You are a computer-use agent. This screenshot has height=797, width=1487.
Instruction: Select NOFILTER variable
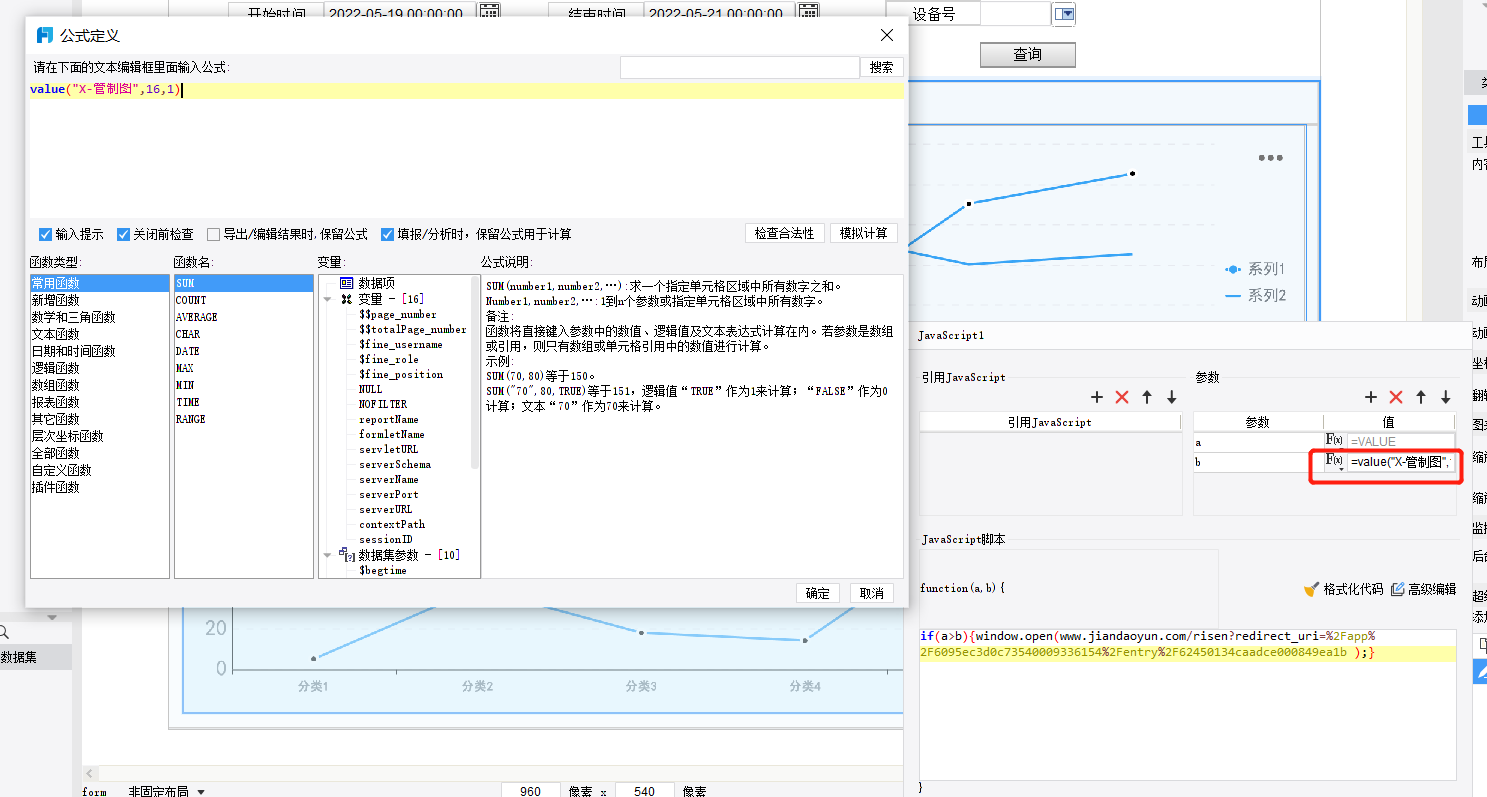(x=383, y=404)
